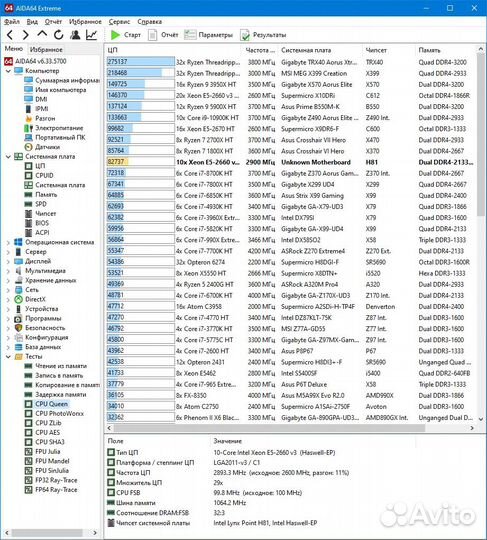Start the benchmark with Старт
487x540 pixels.
[126, 35]
